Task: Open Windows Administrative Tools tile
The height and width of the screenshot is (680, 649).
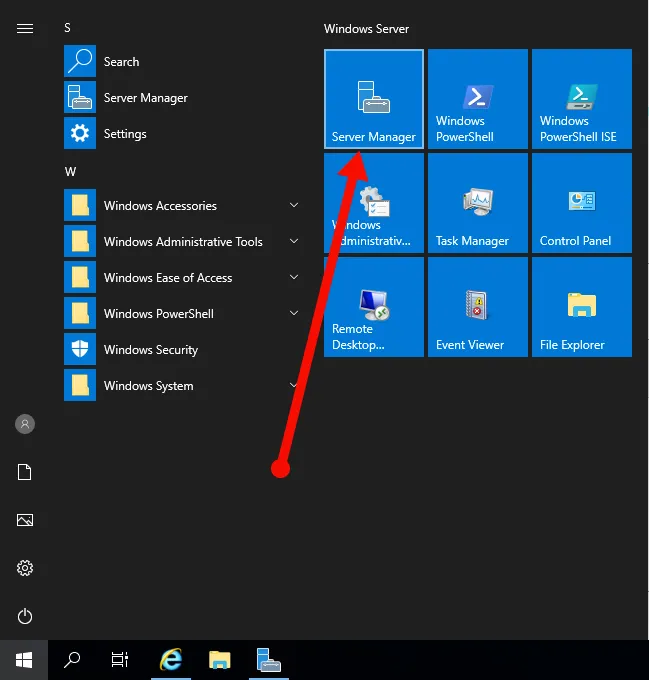Action: [x=374, y=203]
